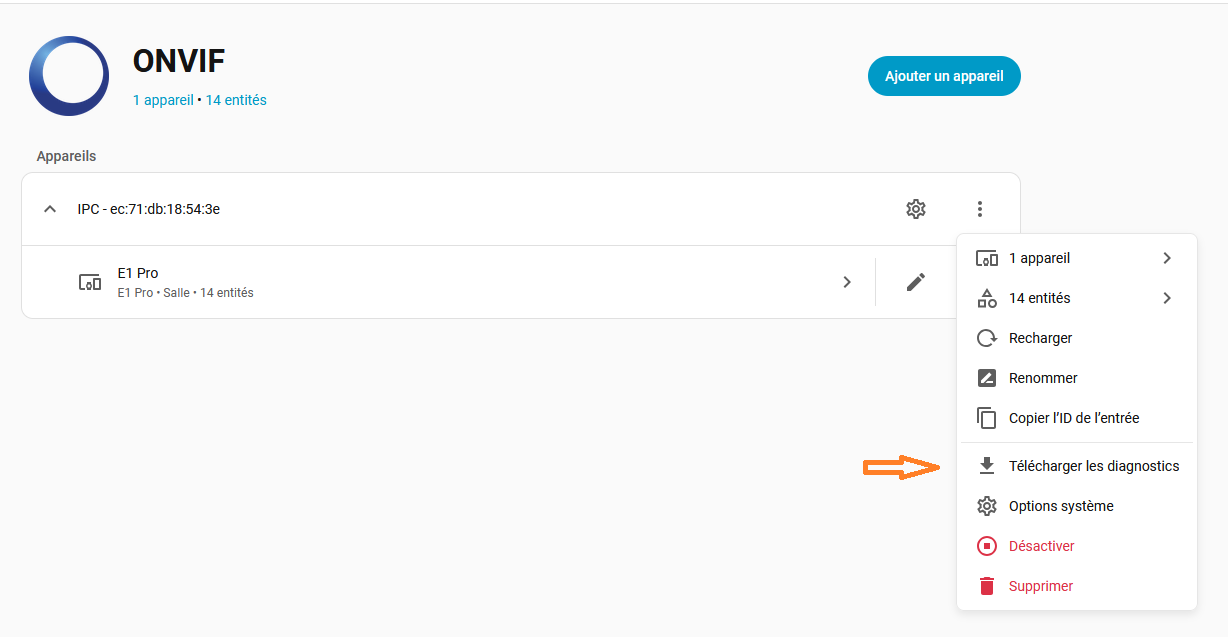Viewport: 1228px width, 637px height.
Task: Click the Recharger reload icon
Action: tap(987, 338)
